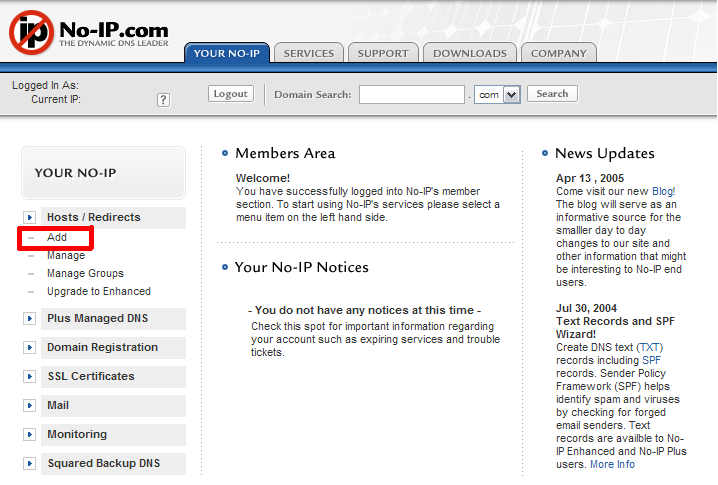Click the domain Search button

coord(552,94)
